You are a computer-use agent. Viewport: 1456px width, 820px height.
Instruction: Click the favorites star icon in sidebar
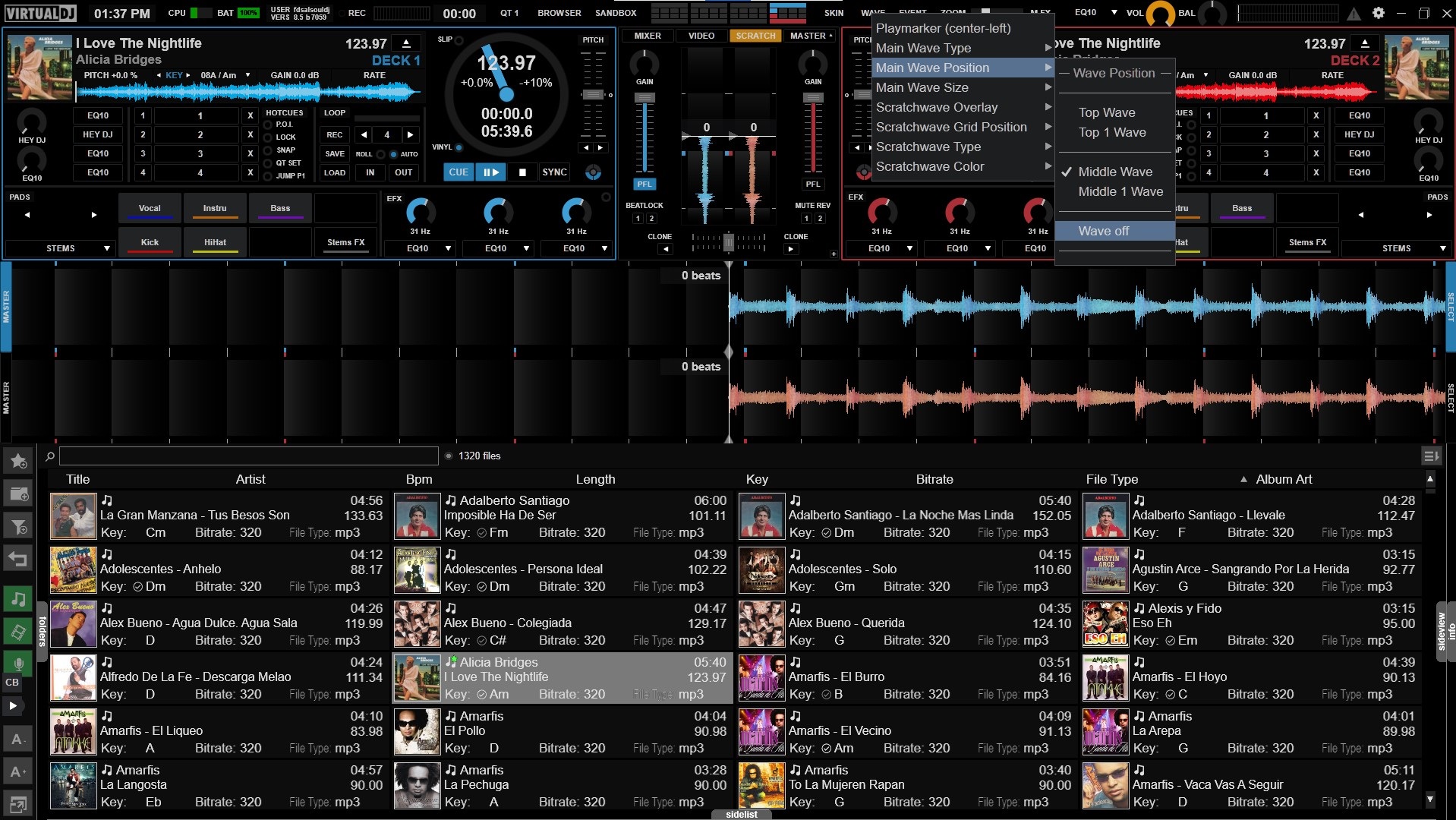click(18, 461)
